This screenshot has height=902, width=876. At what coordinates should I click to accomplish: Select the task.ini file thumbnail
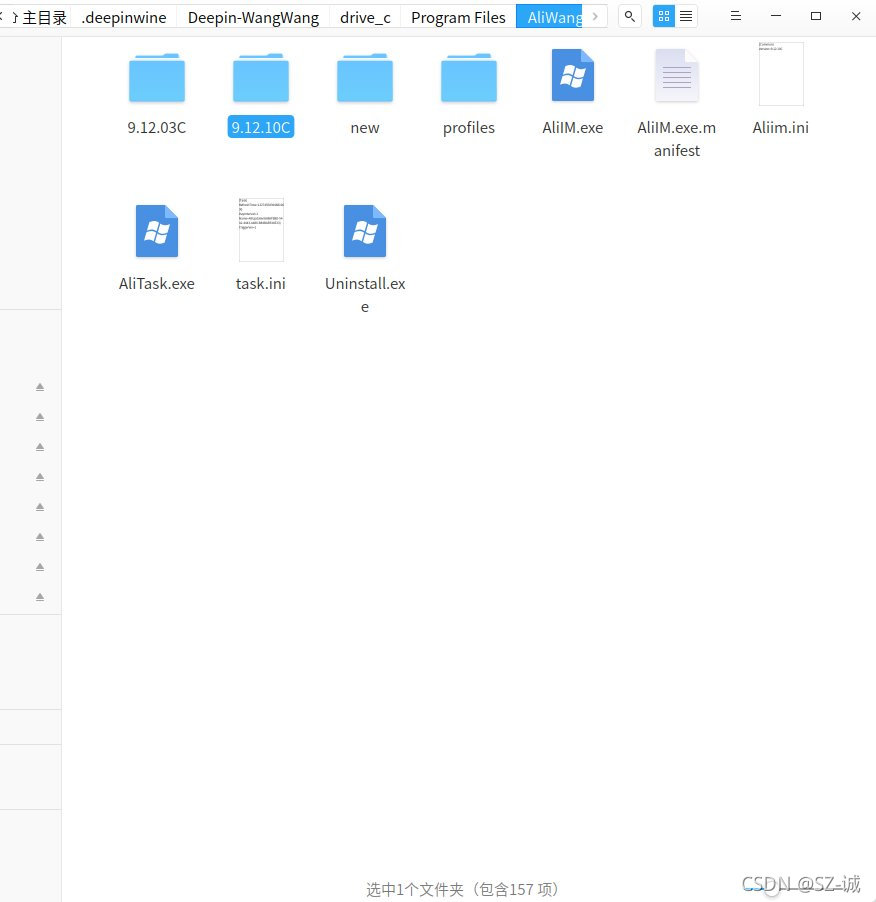(x=261, y=230)
